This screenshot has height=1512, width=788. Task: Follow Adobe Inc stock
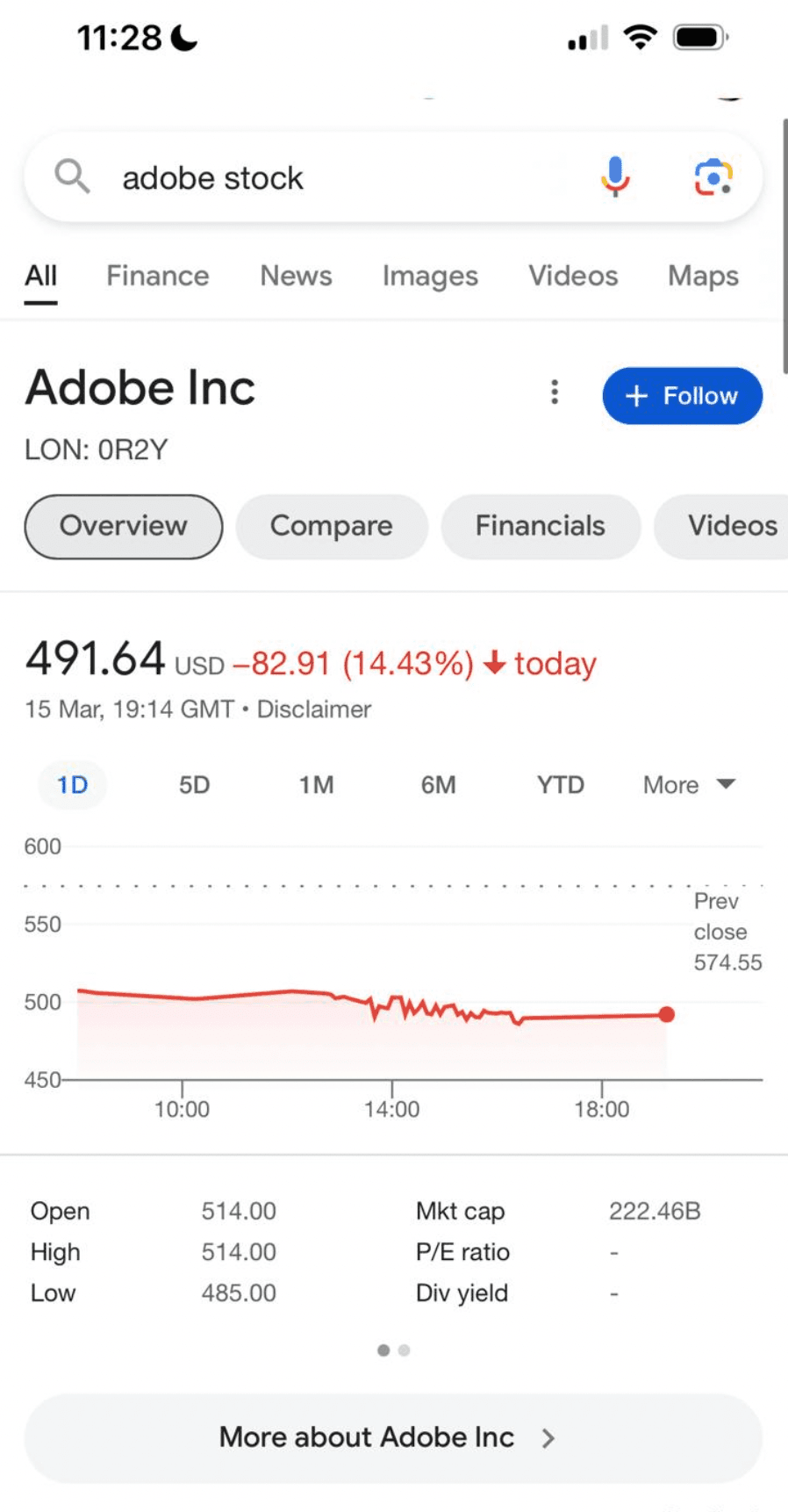pyautogui.click(x=682, y=396)
